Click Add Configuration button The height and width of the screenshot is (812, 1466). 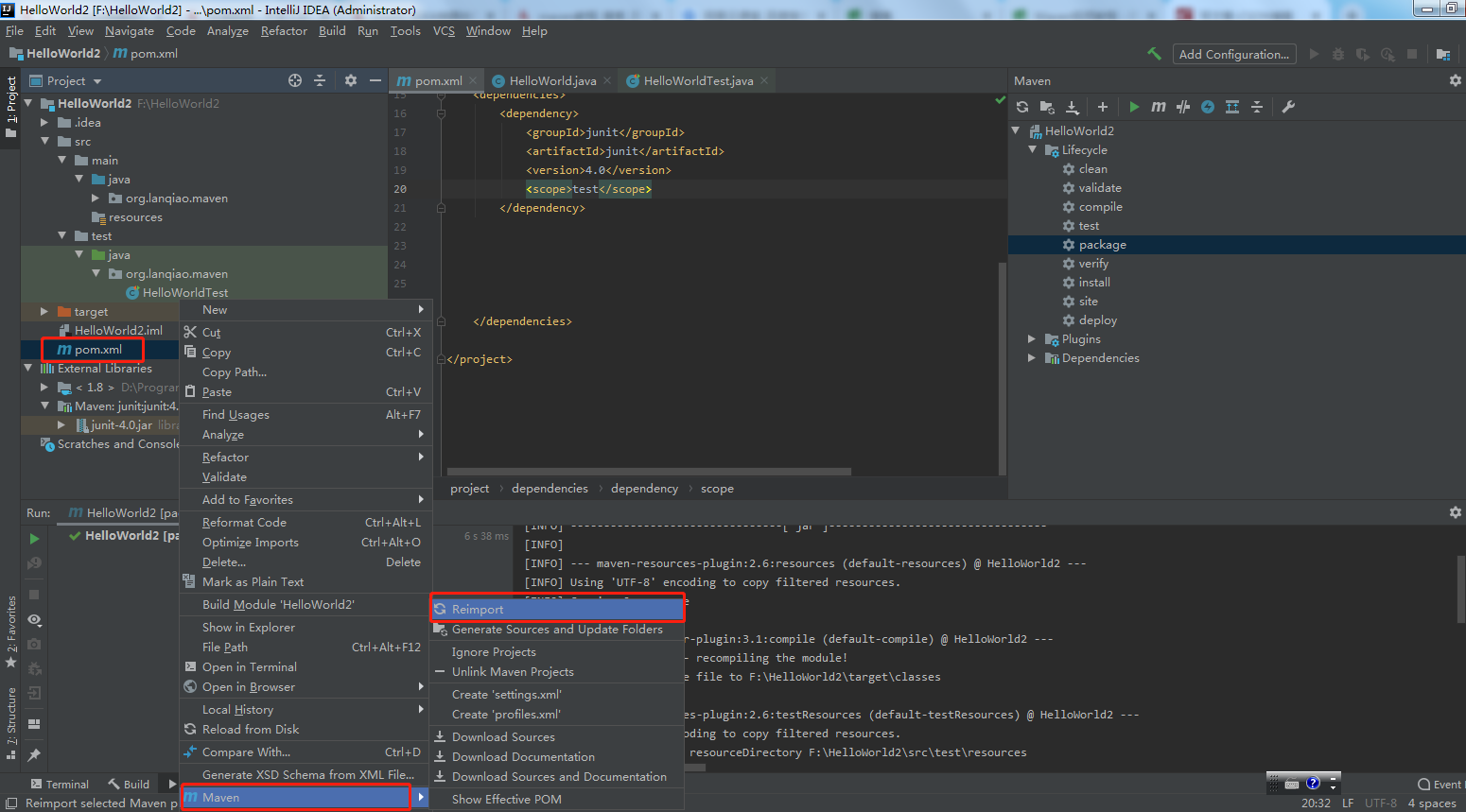coord(1233,54)
